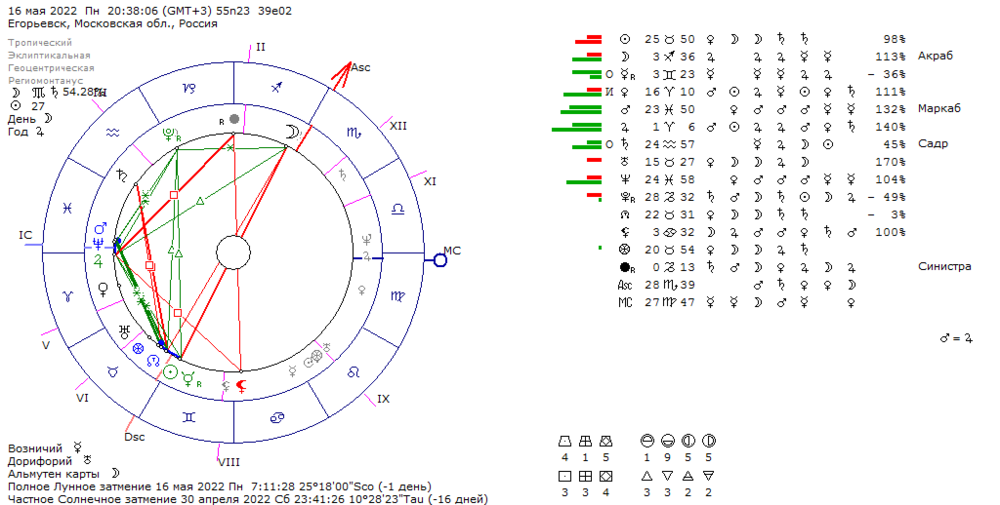Select the plain downward water triangle icon
The height and width of the screenshot is (505, 1000).
[x=667, y=476]
